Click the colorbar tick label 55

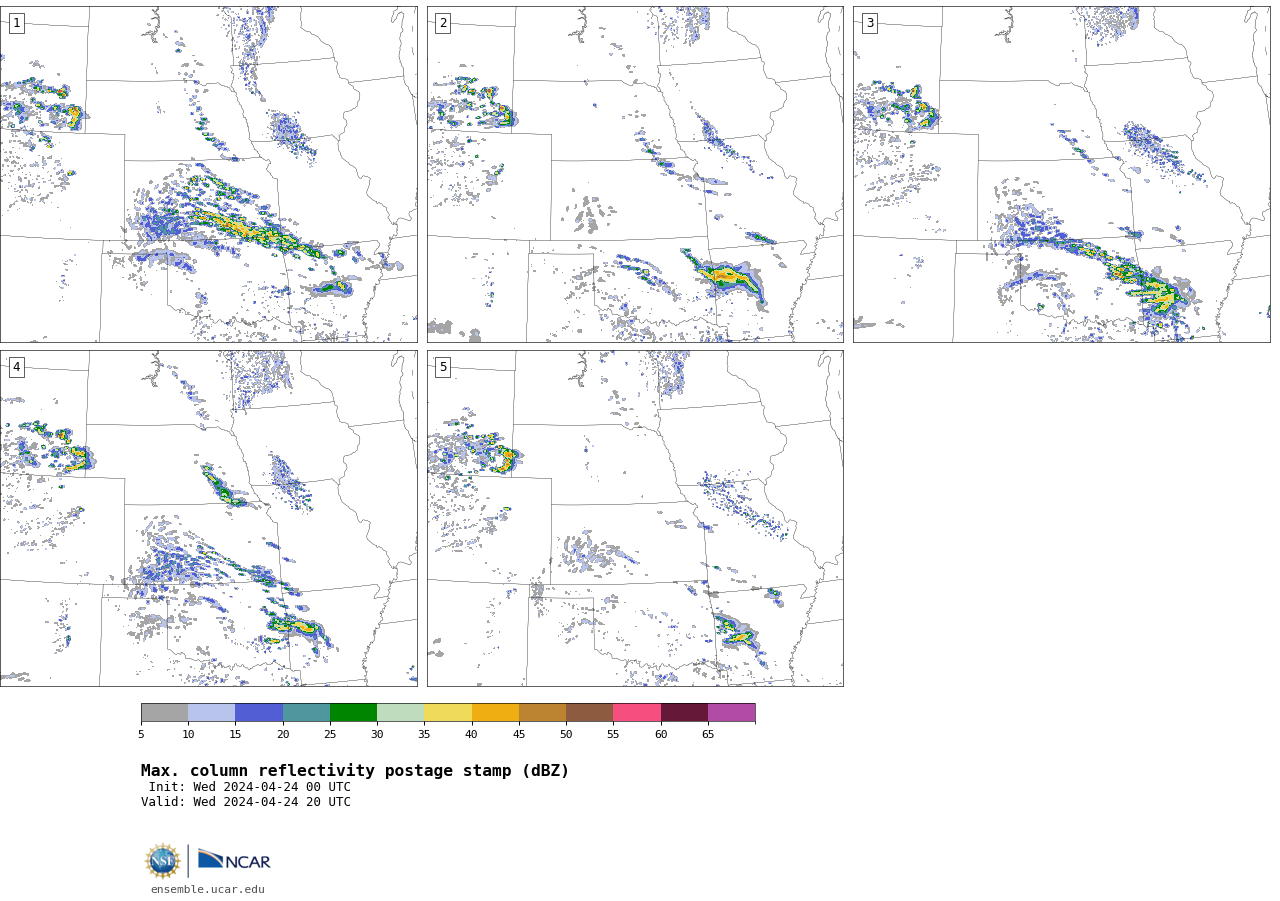point(613,735)
